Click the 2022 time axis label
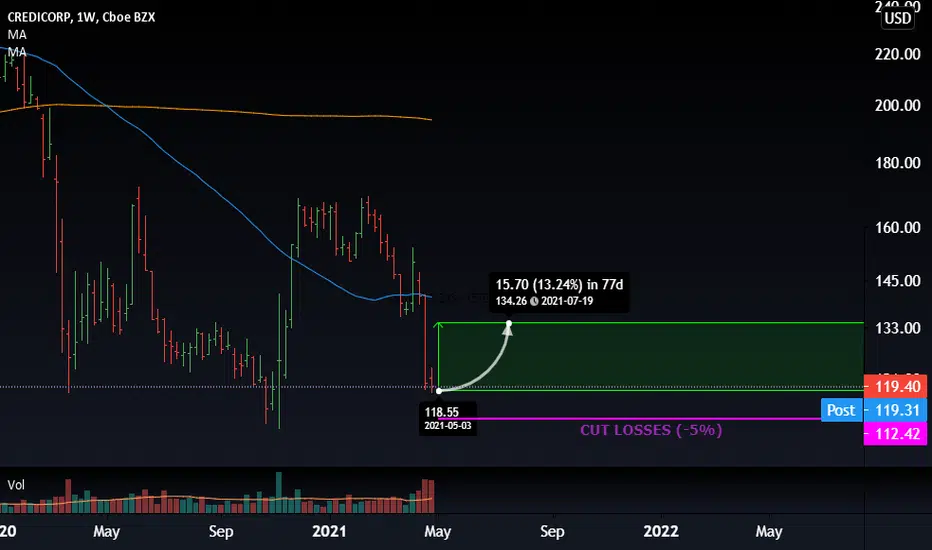The width and height of the screenshot is (932, 550). pos(660,531)
